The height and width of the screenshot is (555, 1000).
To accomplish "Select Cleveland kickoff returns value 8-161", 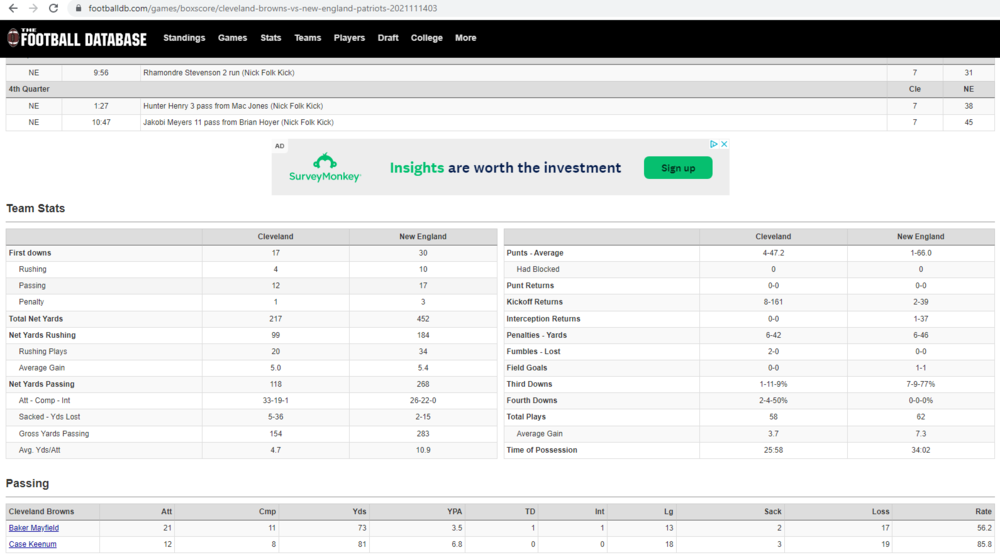I will click(773, 302).
